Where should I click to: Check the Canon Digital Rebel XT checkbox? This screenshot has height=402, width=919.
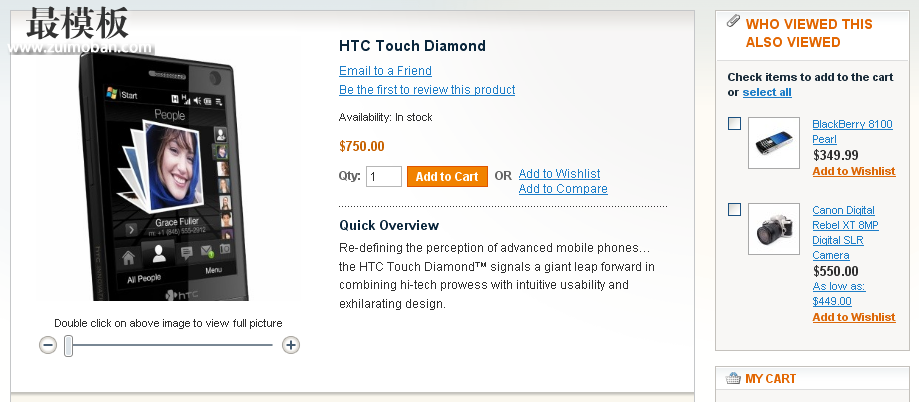coord(734,210)
